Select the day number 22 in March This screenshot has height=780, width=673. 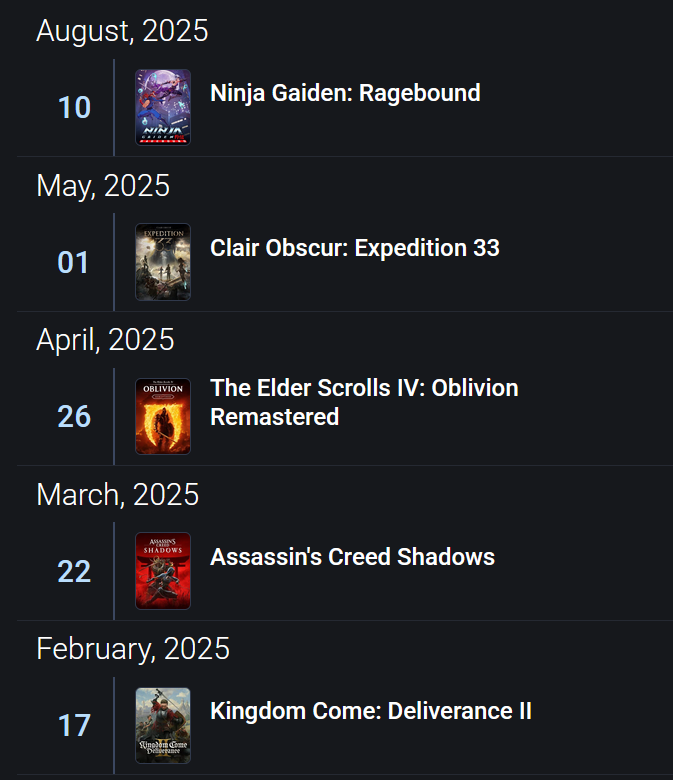[74, 571]
